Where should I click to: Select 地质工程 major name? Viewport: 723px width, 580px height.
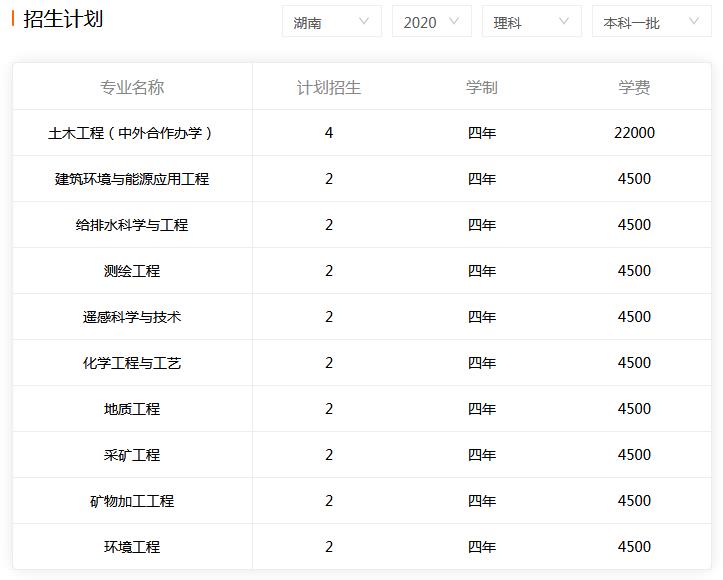pos(132,409)
